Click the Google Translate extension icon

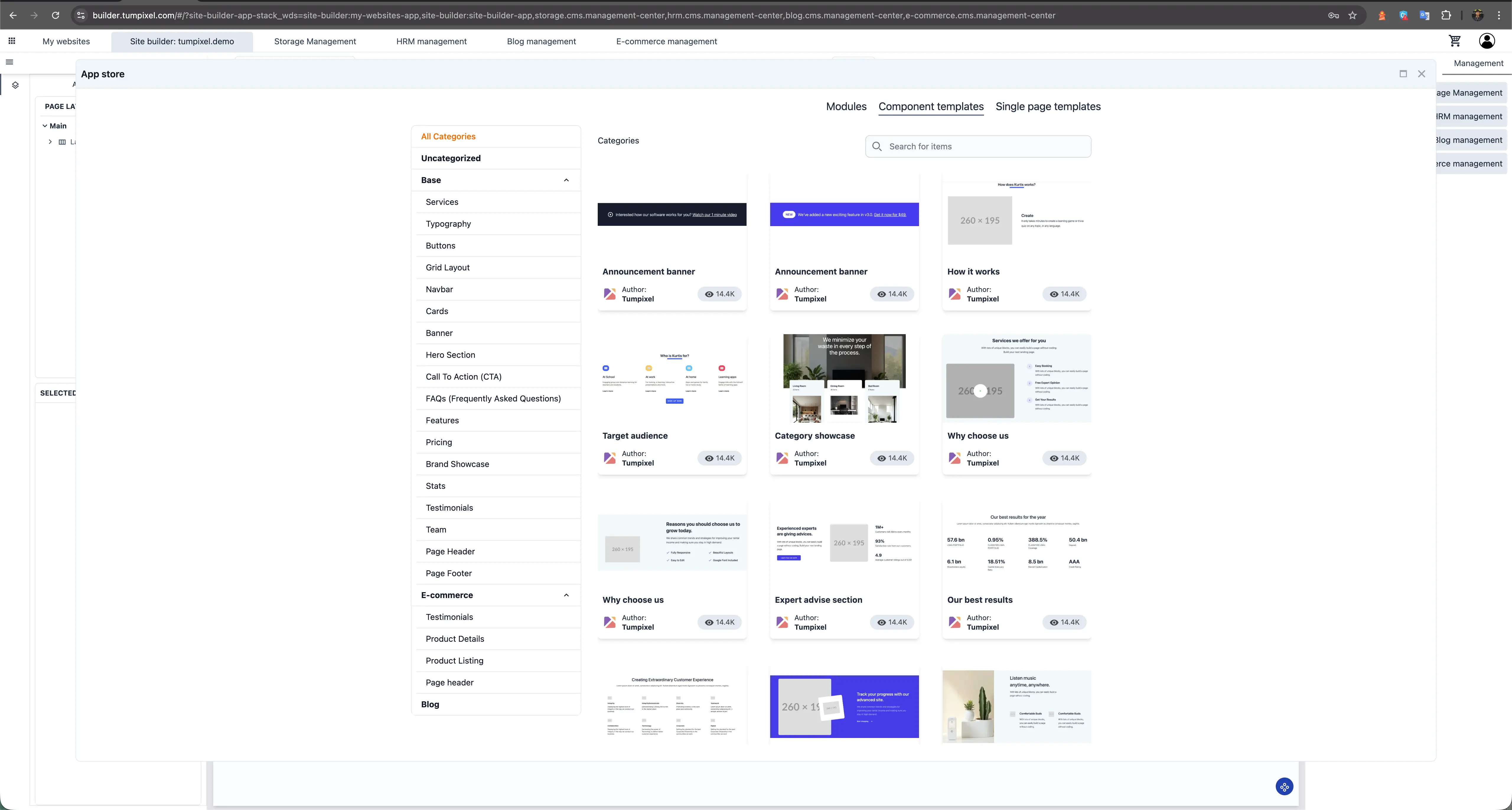tap(1424, 15)
